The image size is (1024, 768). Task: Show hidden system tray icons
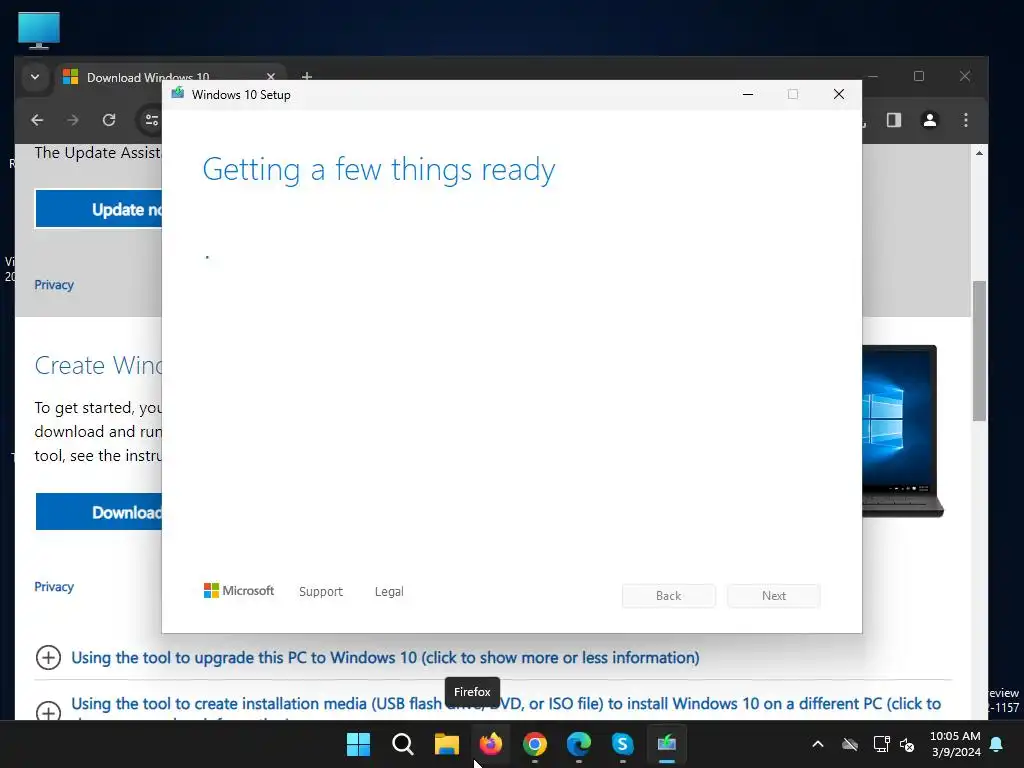pyautogui.click(x=818, y=744)
